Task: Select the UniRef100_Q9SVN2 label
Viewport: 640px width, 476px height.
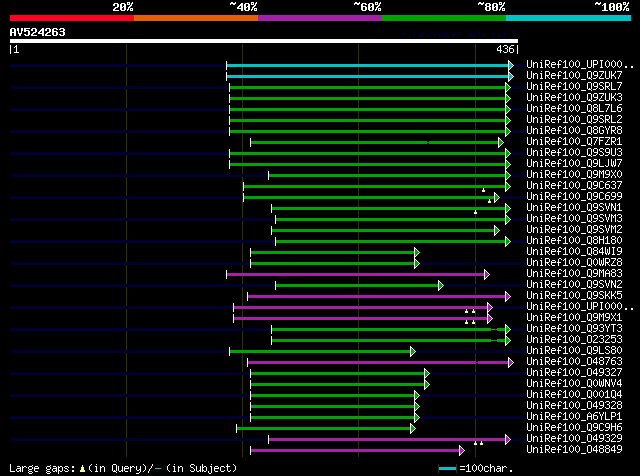Action: coord(574,285)
